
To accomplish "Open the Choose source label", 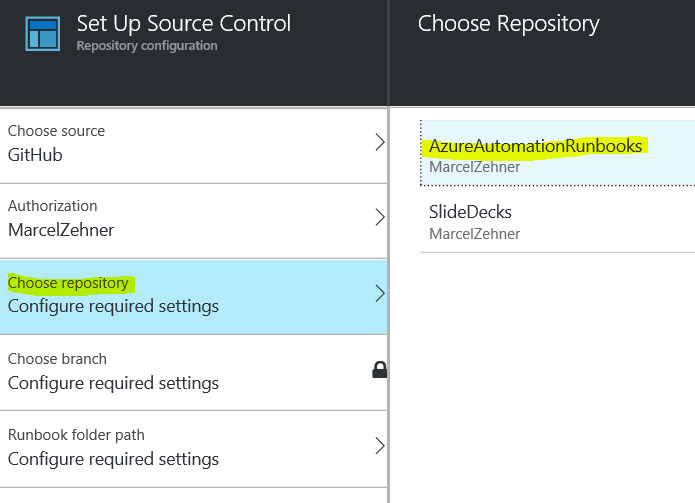I will tap(56, 131).
